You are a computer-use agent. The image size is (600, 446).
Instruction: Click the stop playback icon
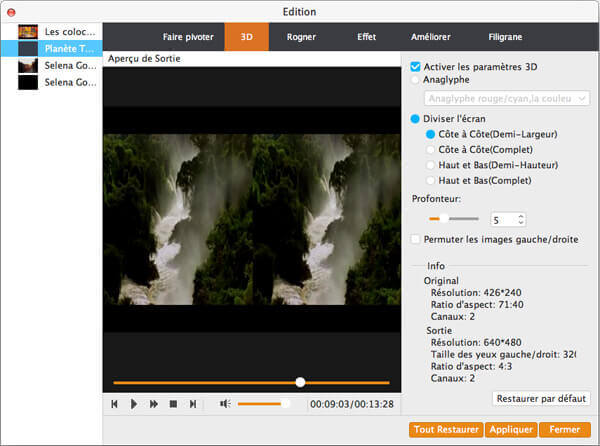point(173,404)
